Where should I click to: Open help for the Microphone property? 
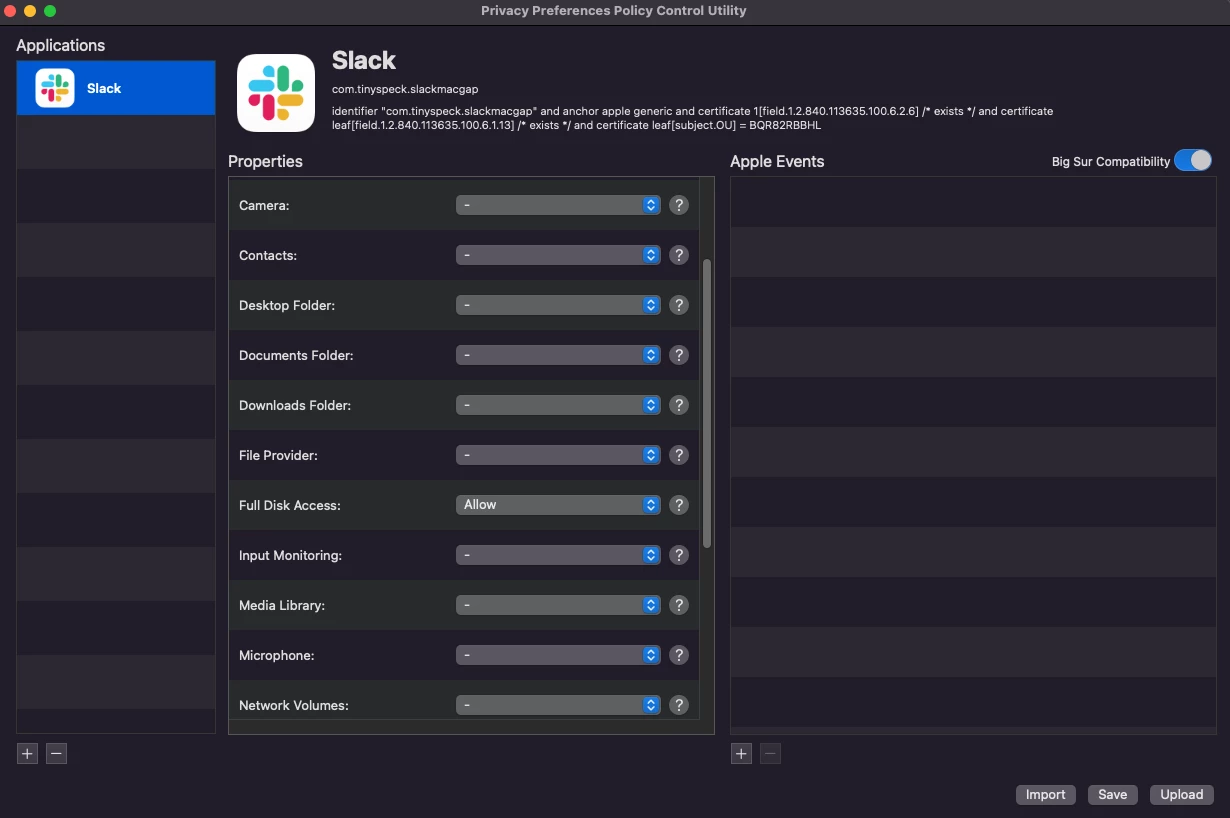coord(679,655)
